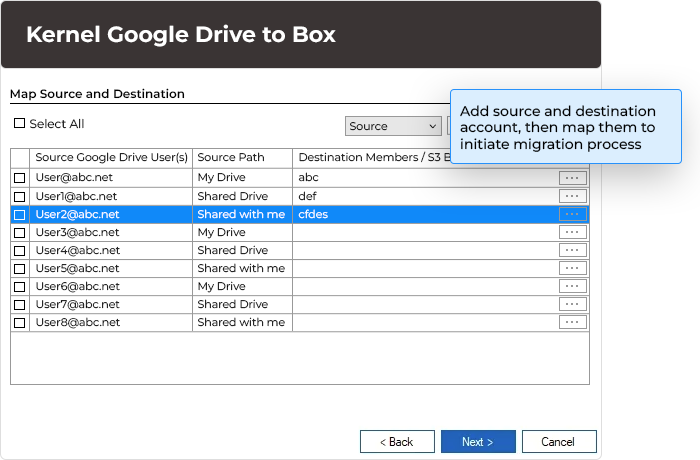Click empty destination cell for User8@abc.net
The width and height of the screenshot is (700, 460).
[x=425, y=322]
